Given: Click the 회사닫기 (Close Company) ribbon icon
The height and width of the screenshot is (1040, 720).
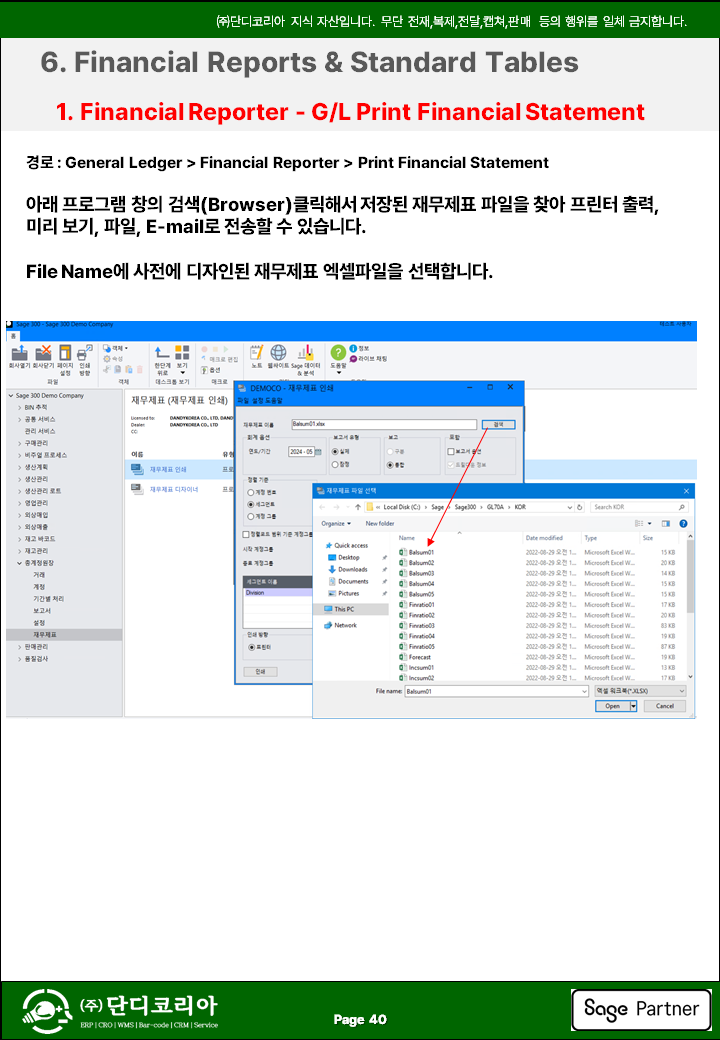Looking at the screenshot, I should coord(43,352).
